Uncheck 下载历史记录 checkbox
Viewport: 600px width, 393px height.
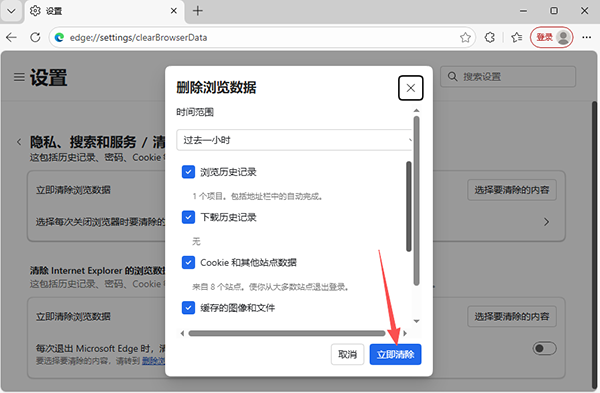188,217
